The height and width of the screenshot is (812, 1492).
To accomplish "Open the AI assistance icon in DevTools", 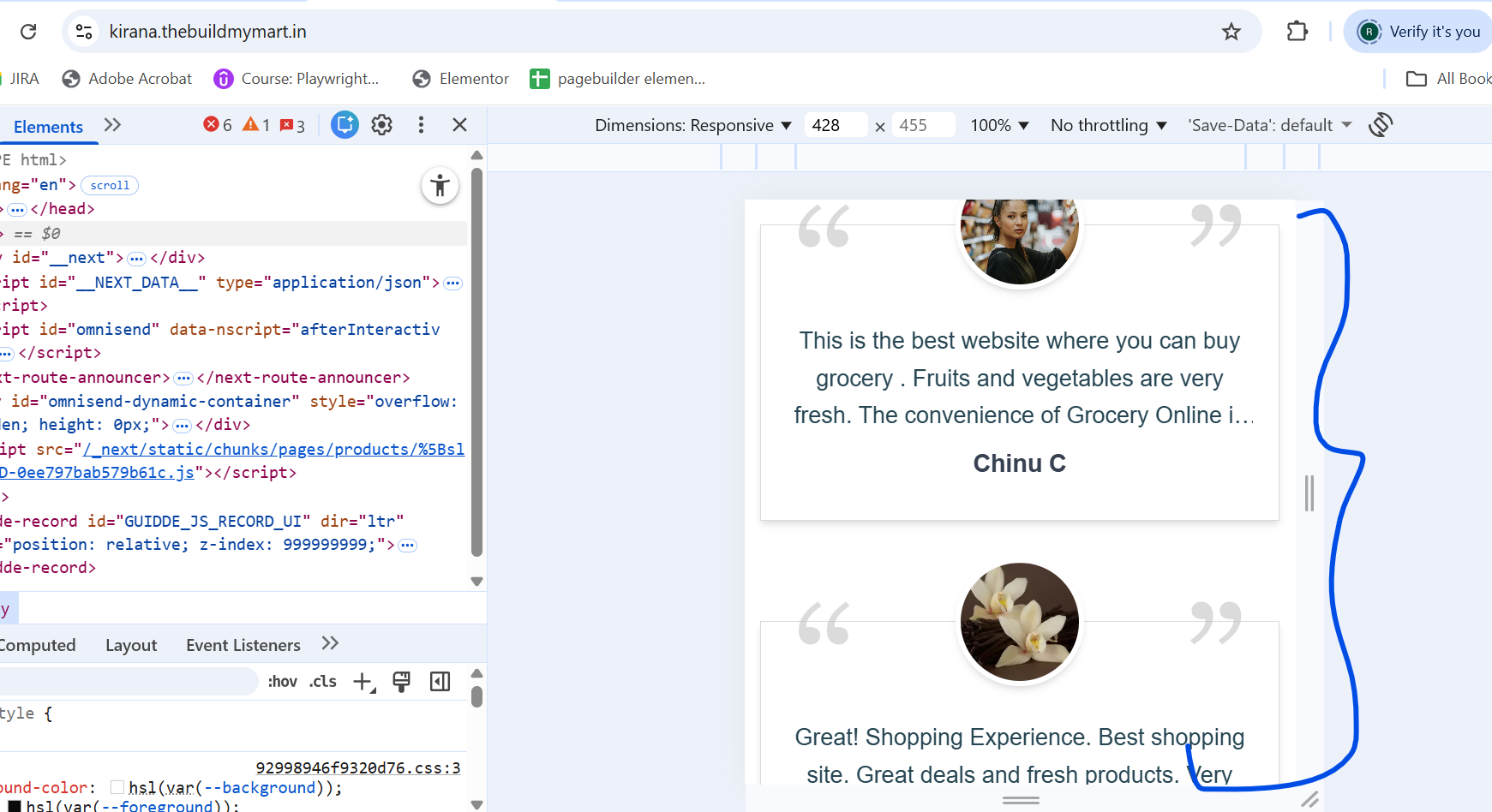I will click(345, 125).
